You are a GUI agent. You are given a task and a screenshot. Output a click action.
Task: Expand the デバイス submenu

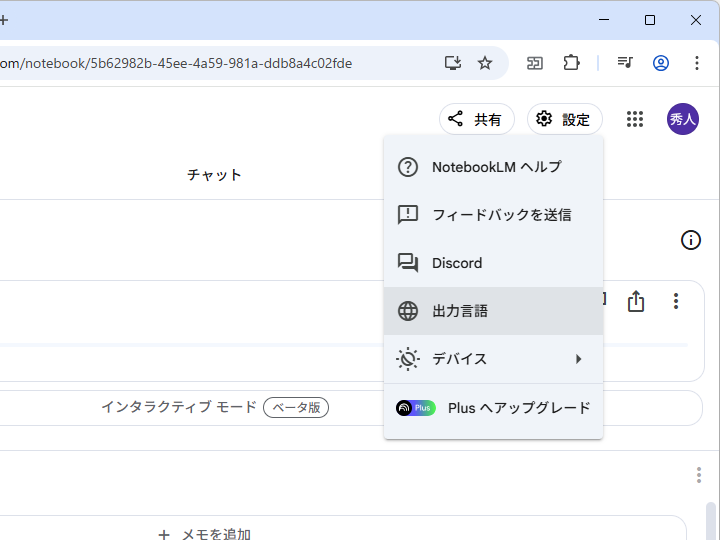pyautogui.click(x=493, y=359)
